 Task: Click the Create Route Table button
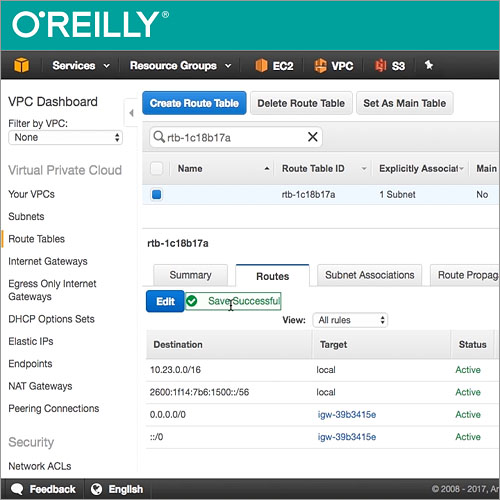click(x=194, y=103)
